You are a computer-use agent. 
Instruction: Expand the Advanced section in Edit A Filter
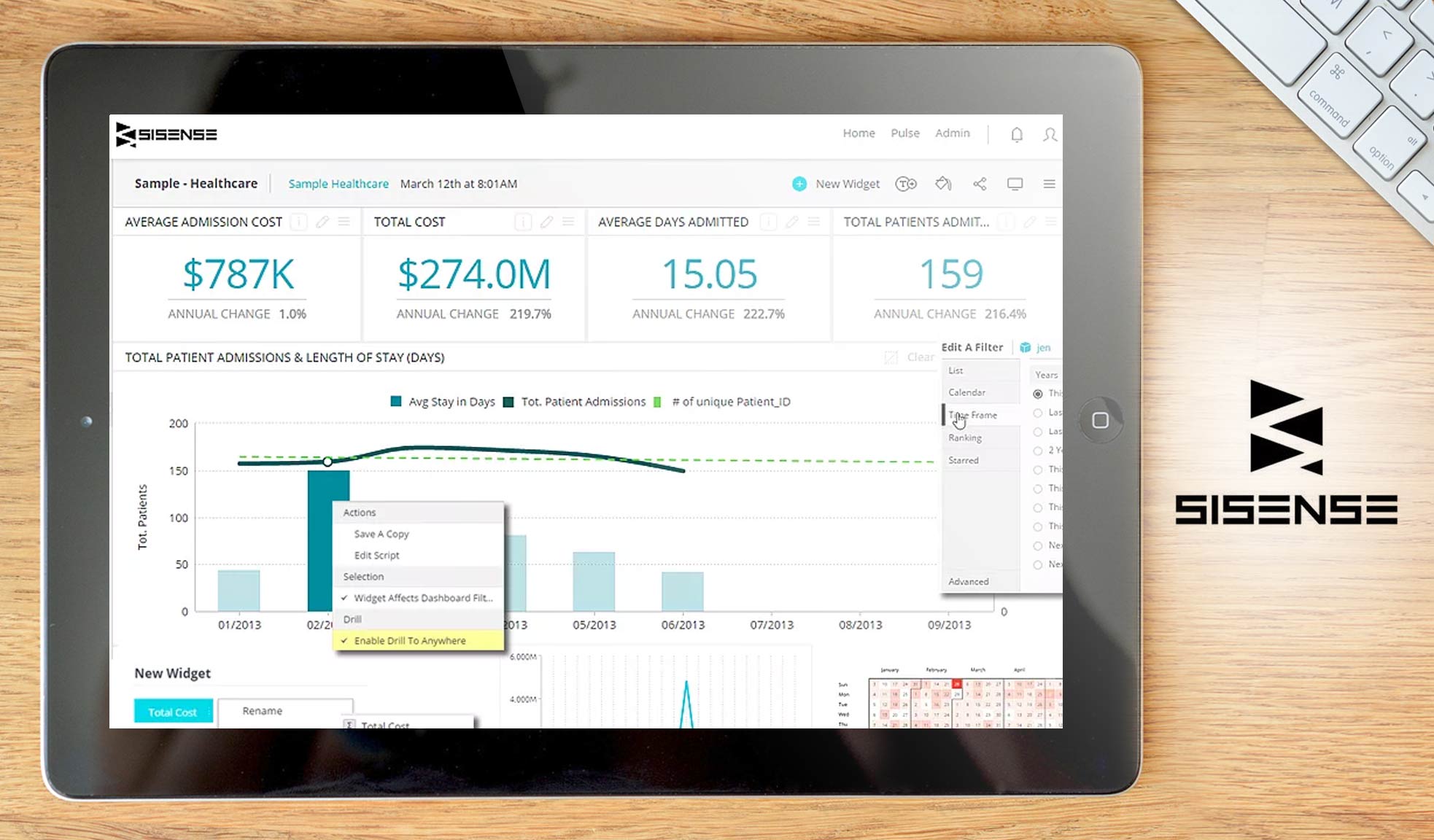pyautogui.click(x=968, y=581)
